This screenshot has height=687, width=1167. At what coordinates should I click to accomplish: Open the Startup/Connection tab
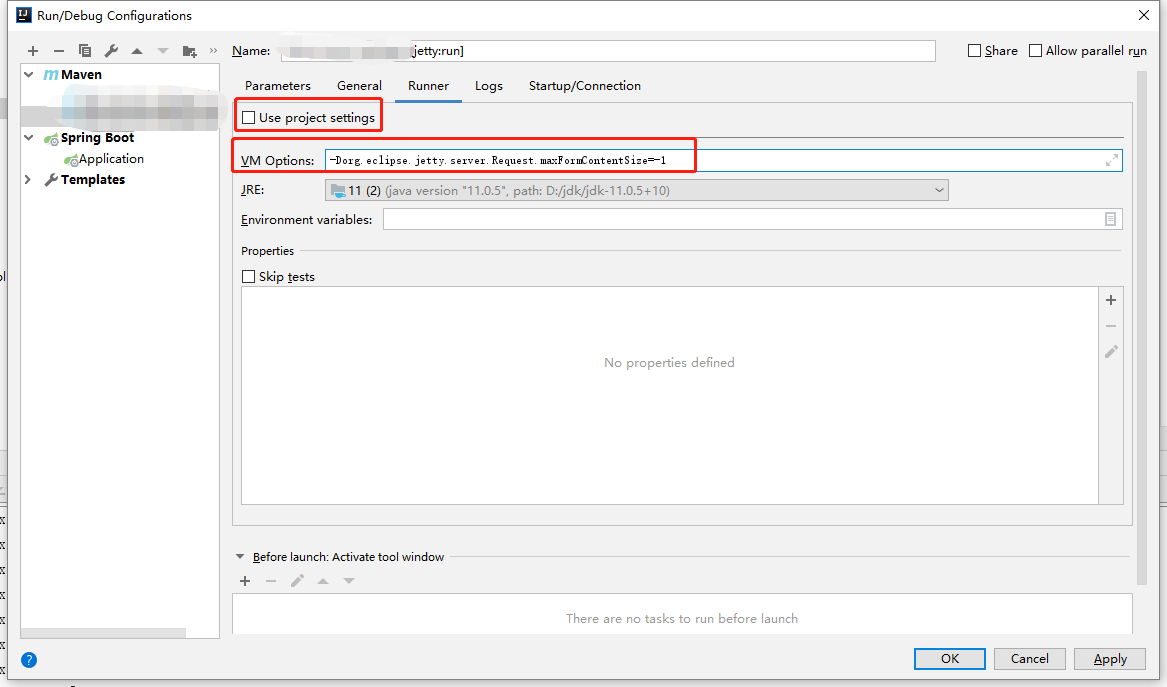(x=584, y=86)
